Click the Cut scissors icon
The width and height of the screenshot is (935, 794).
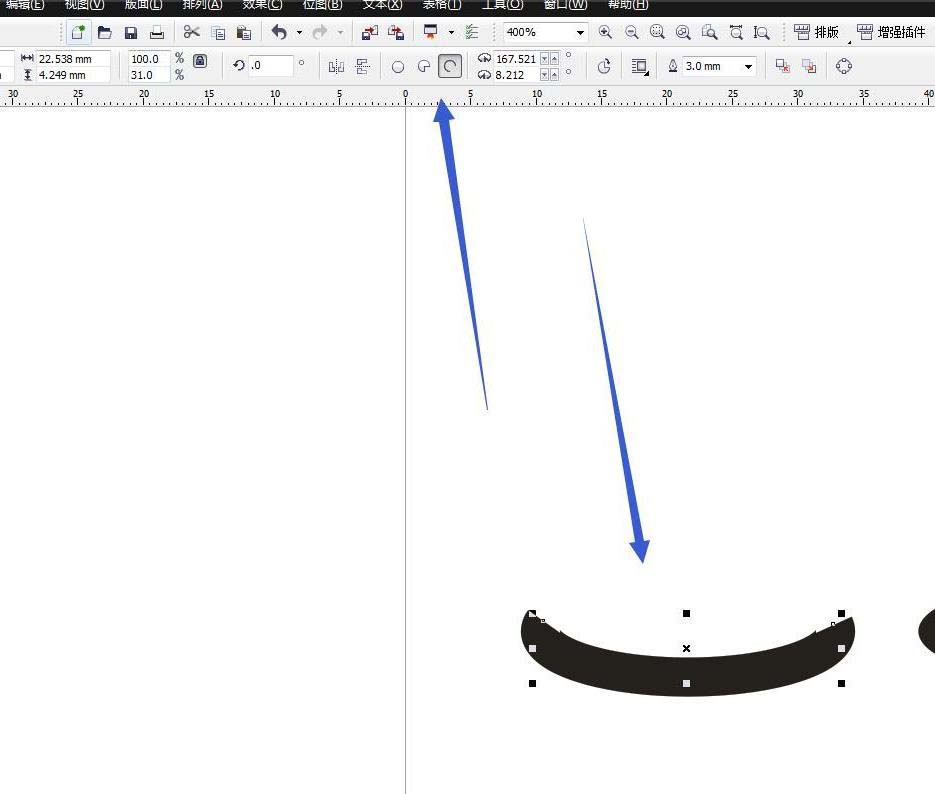[x=191, y=33]
